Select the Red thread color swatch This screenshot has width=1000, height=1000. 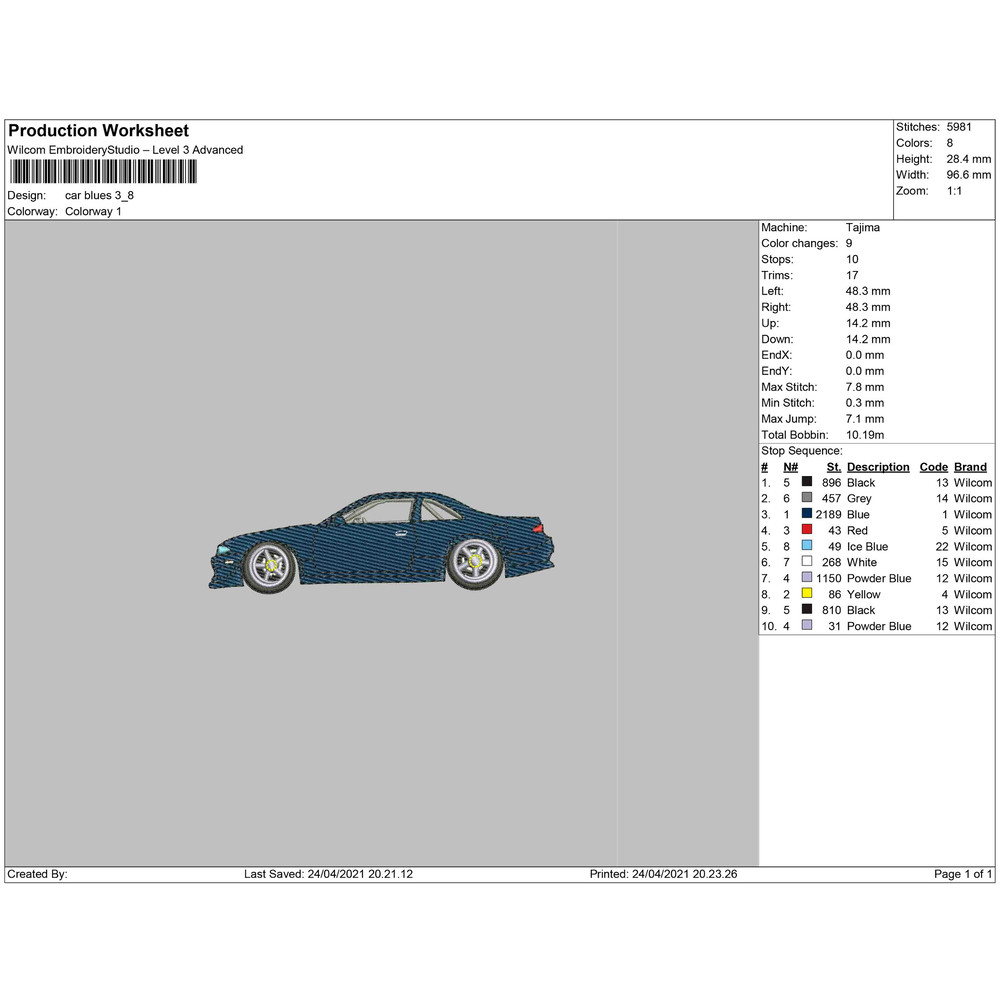[x=807, y=530]
